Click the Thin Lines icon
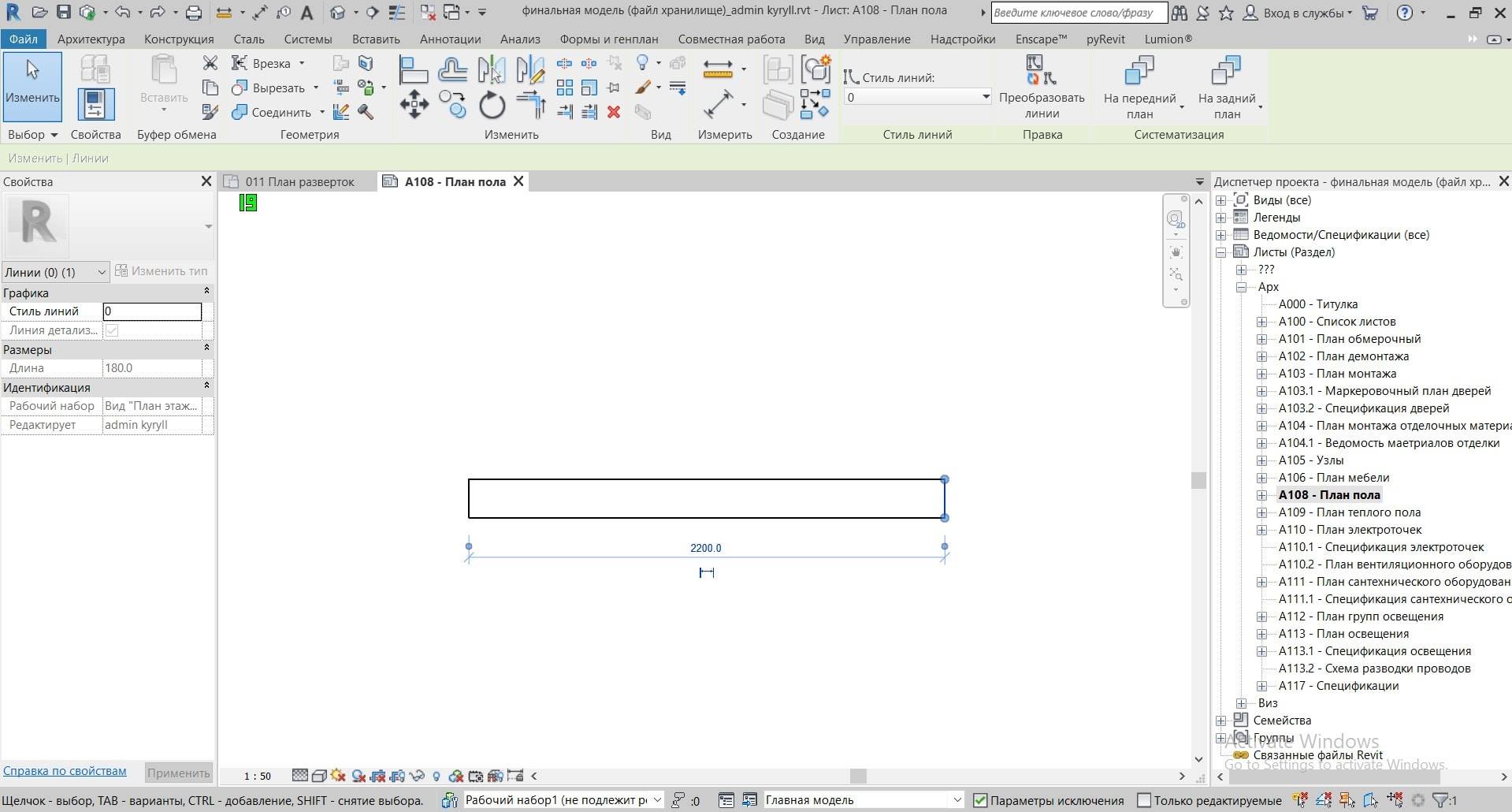Viewport: 1512px width, 812px height. point(397,13)
